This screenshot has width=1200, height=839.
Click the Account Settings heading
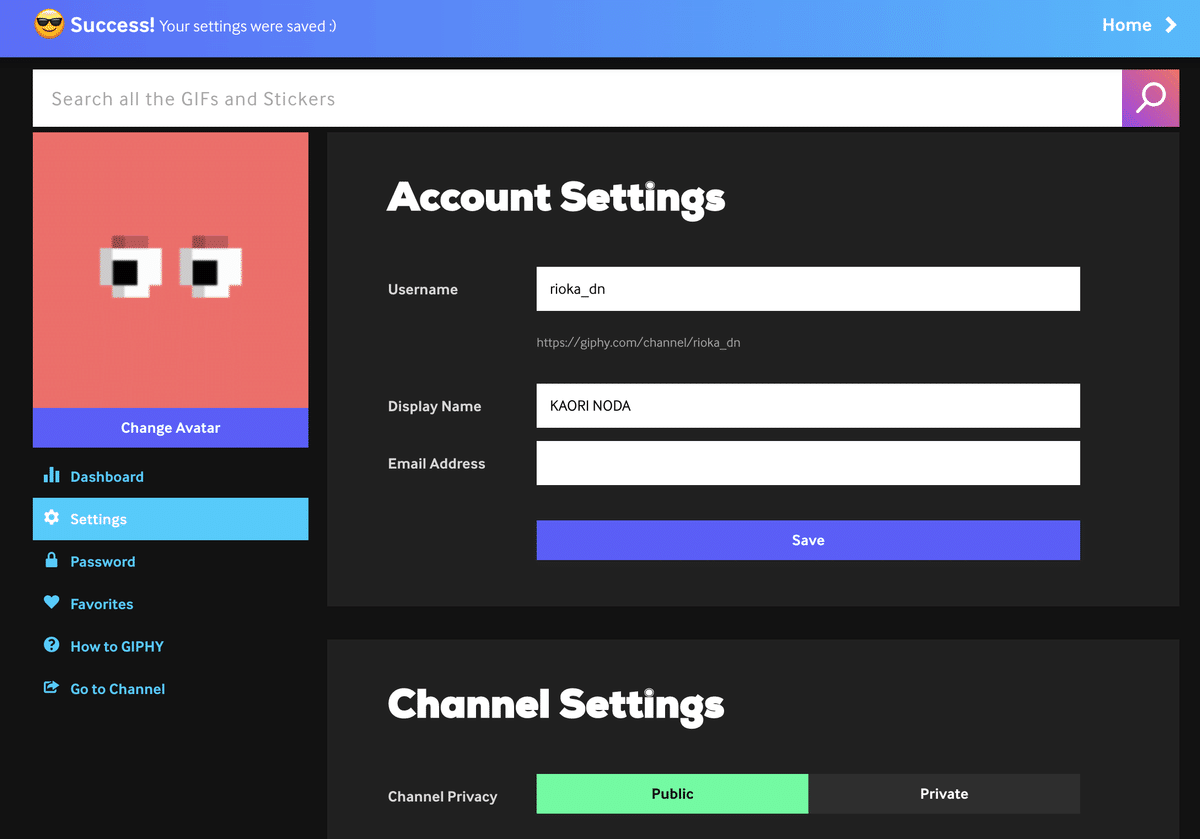pyautogui.click(x=556, y=197)
